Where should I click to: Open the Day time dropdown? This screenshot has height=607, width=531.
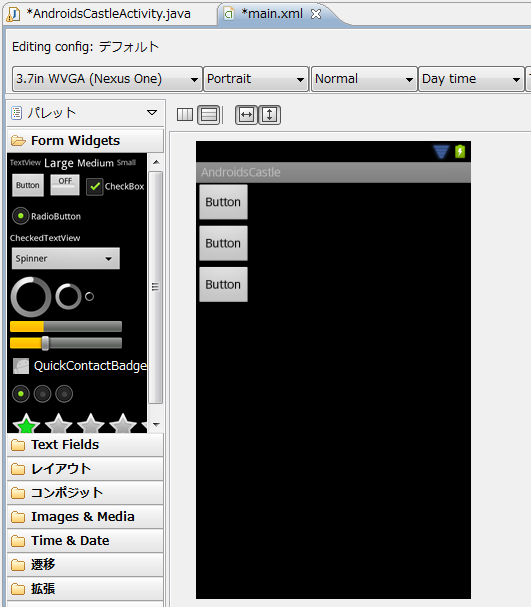pos(471,79)
